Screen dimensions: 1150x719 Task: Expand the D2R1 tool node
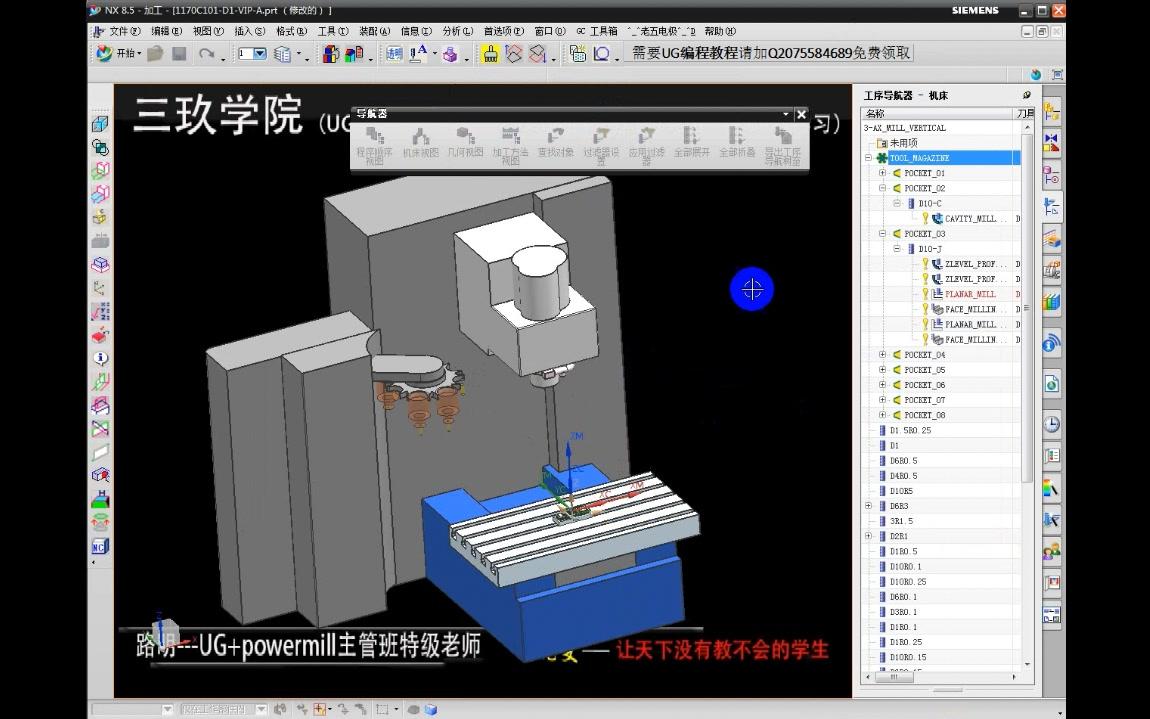(x=868, y=536)
